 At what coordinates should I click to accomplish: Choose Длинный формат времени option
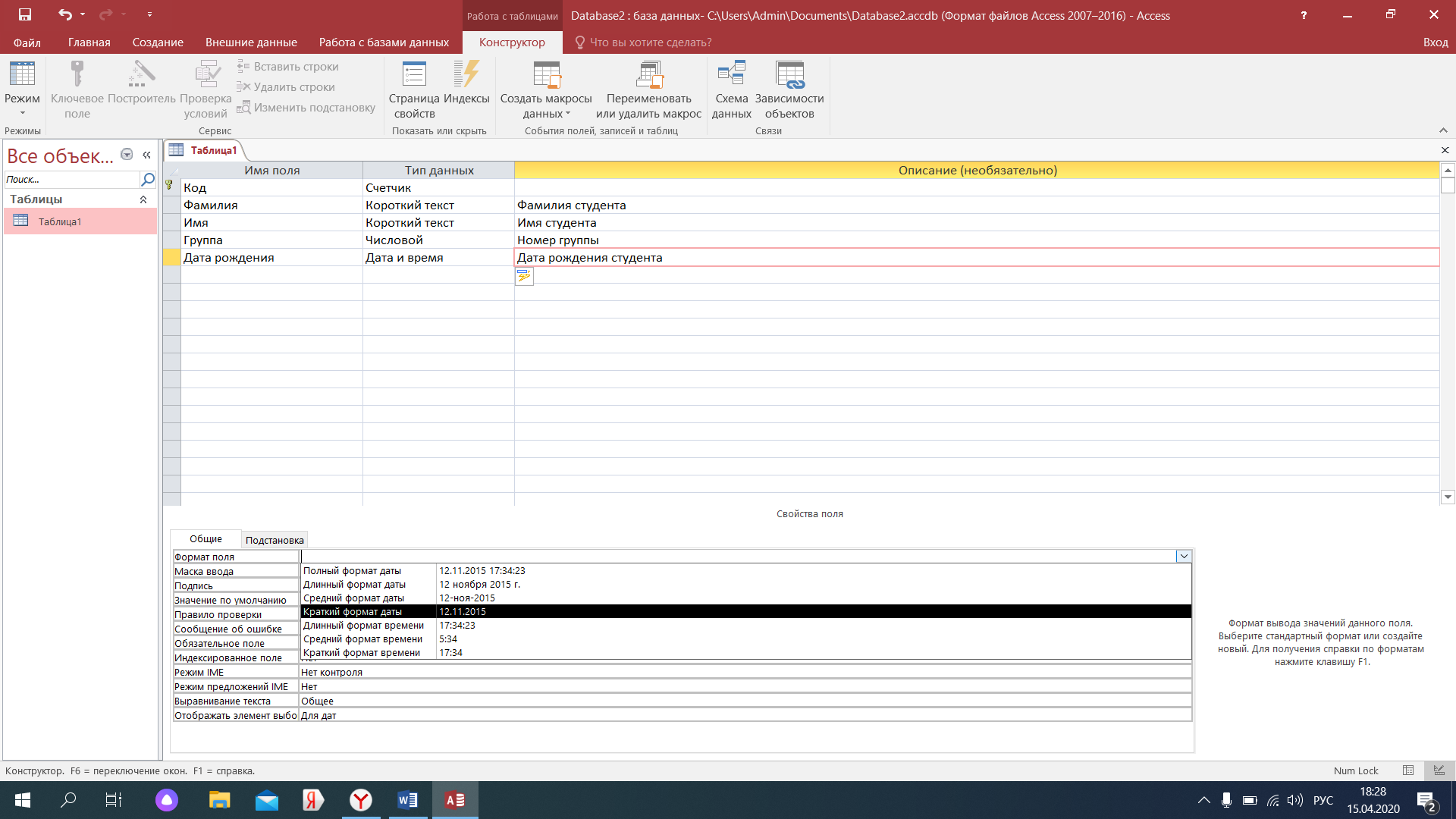[x=746, y=626]
